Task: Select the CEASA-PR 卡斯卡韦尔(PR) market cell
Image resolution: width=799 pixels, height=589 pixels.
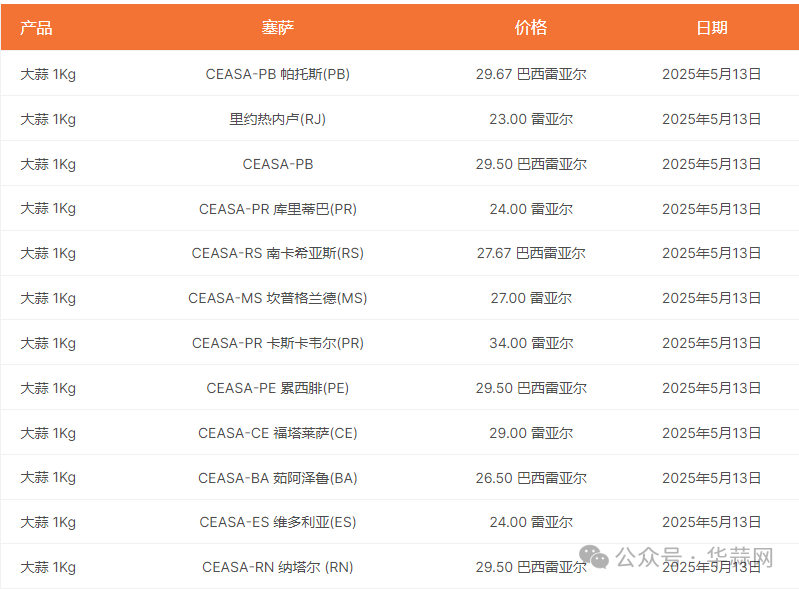Action: click(277, 343)
